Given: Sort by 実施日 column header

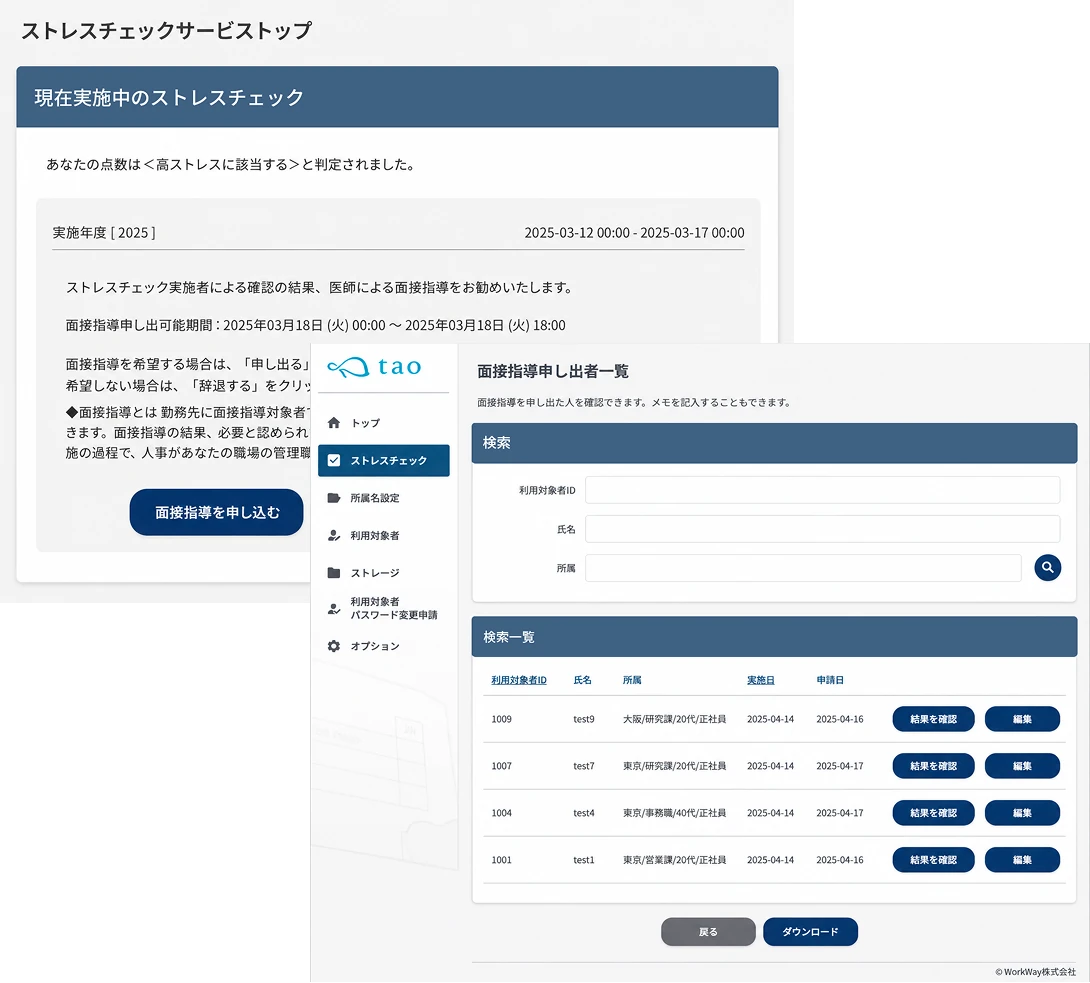Looking at the screenshot, I should pyautogui.click(x=760, y=680).
